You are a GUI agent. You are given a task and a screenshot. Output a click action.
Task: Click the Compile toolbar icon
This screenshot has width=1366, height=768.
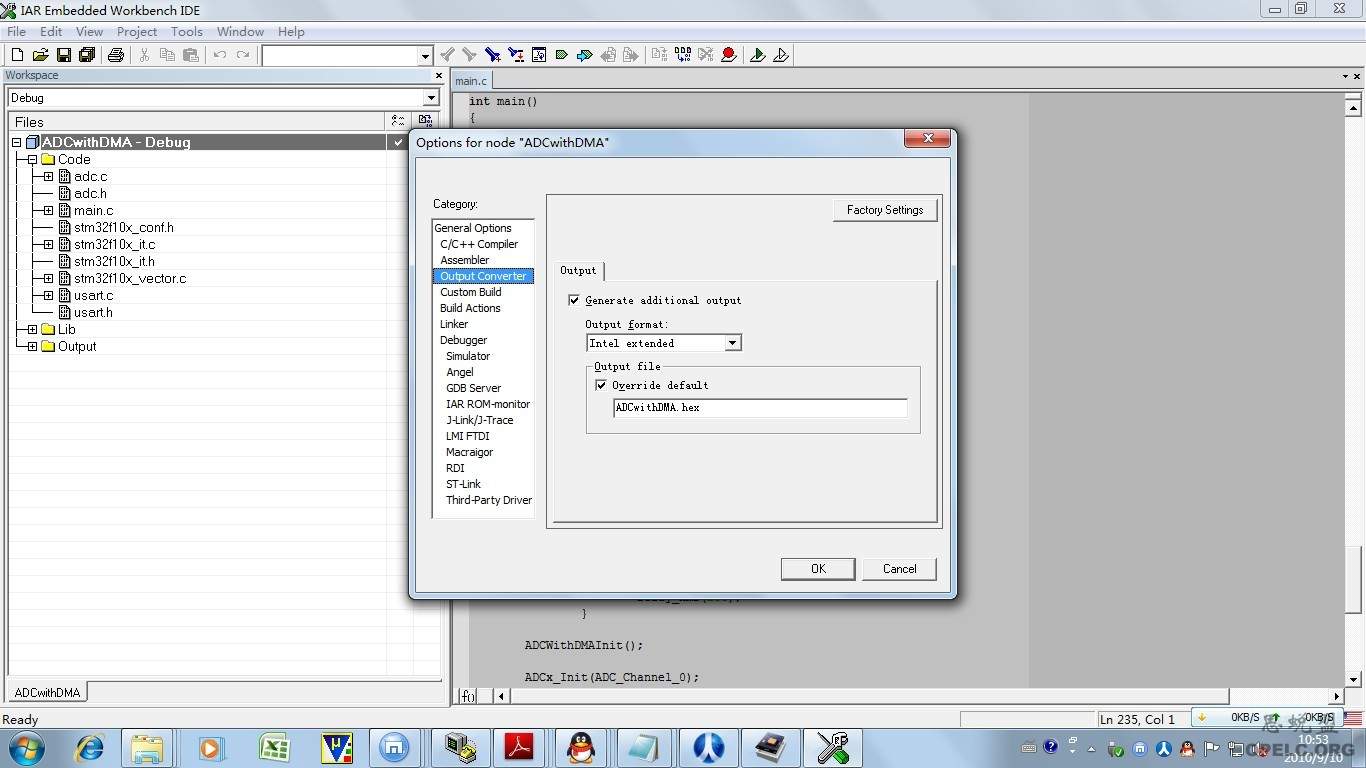659,55
